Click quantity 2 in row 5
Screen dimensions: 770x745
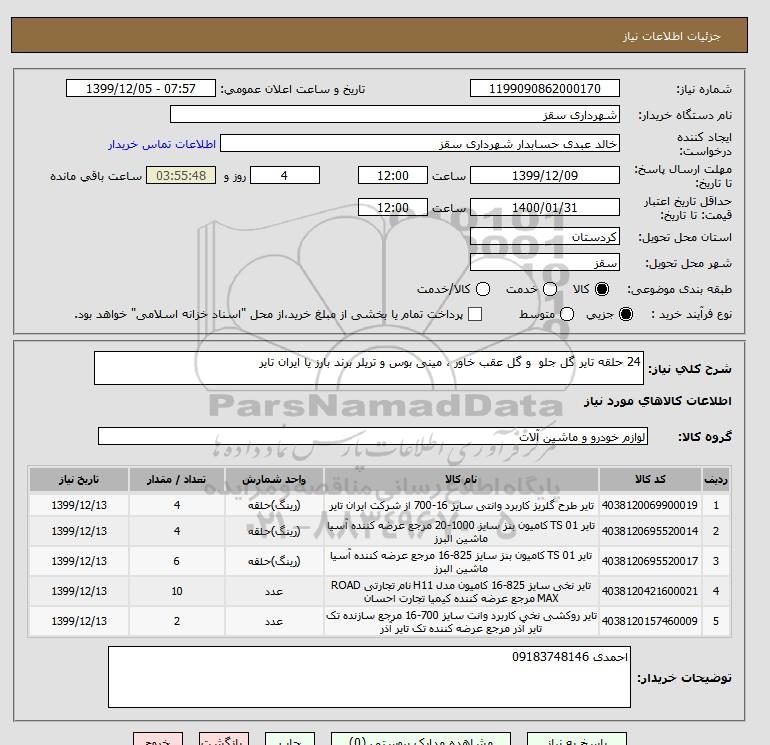tap(177, 621)
